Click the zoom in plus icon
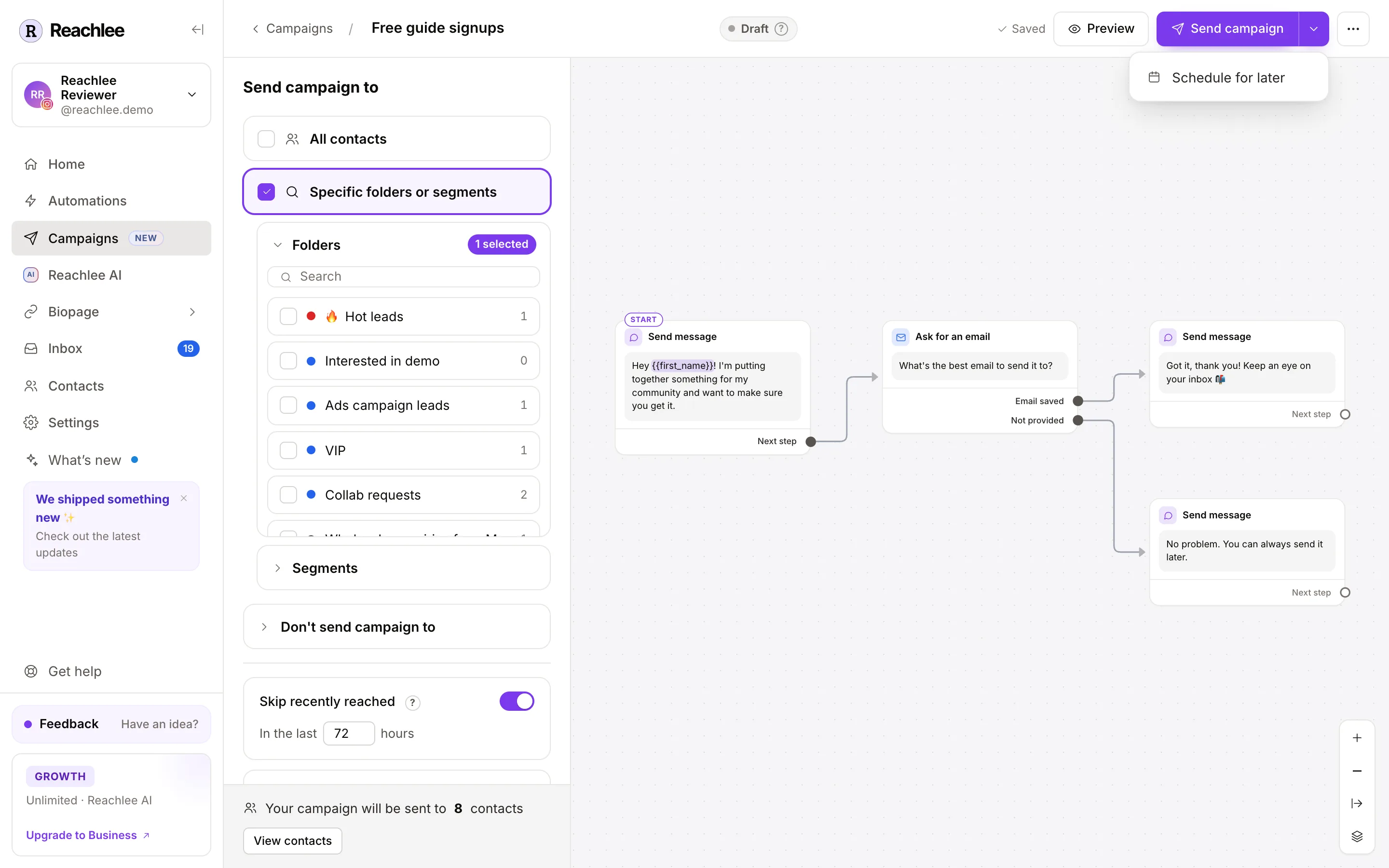1389x868 pixels. tap(1357, 738)
